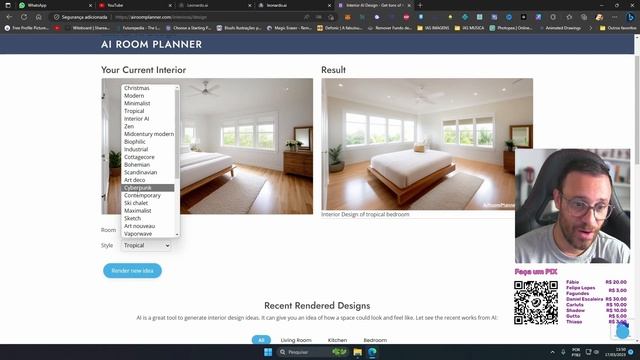Image resolution: width=640 pixels, height=360 pixels.
Task: Open the tab actions menu icon
Action: [8, 5]
